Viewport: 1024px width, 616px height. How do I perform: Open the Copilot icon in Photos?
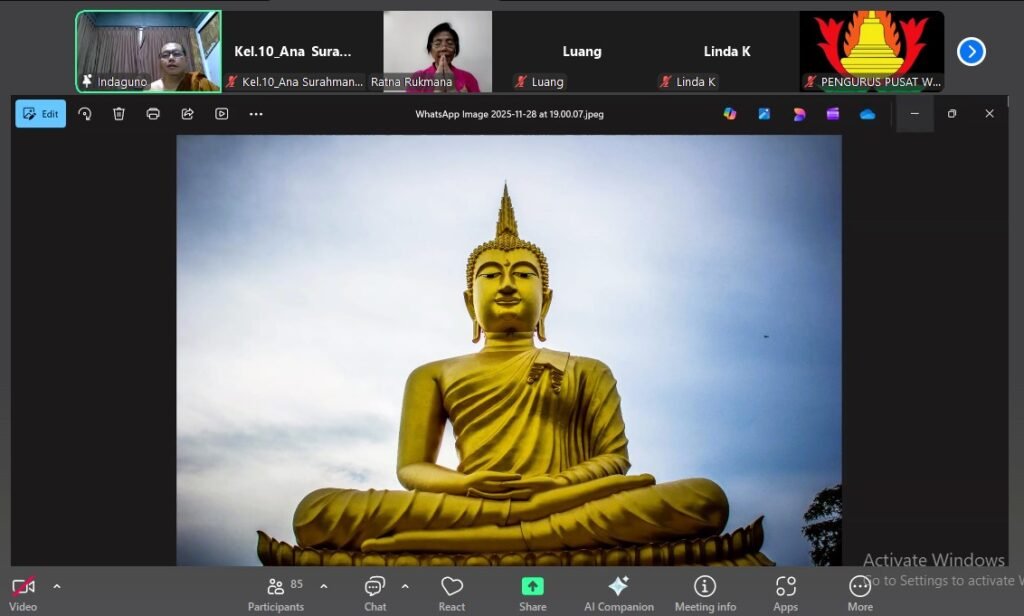point(730,114)
